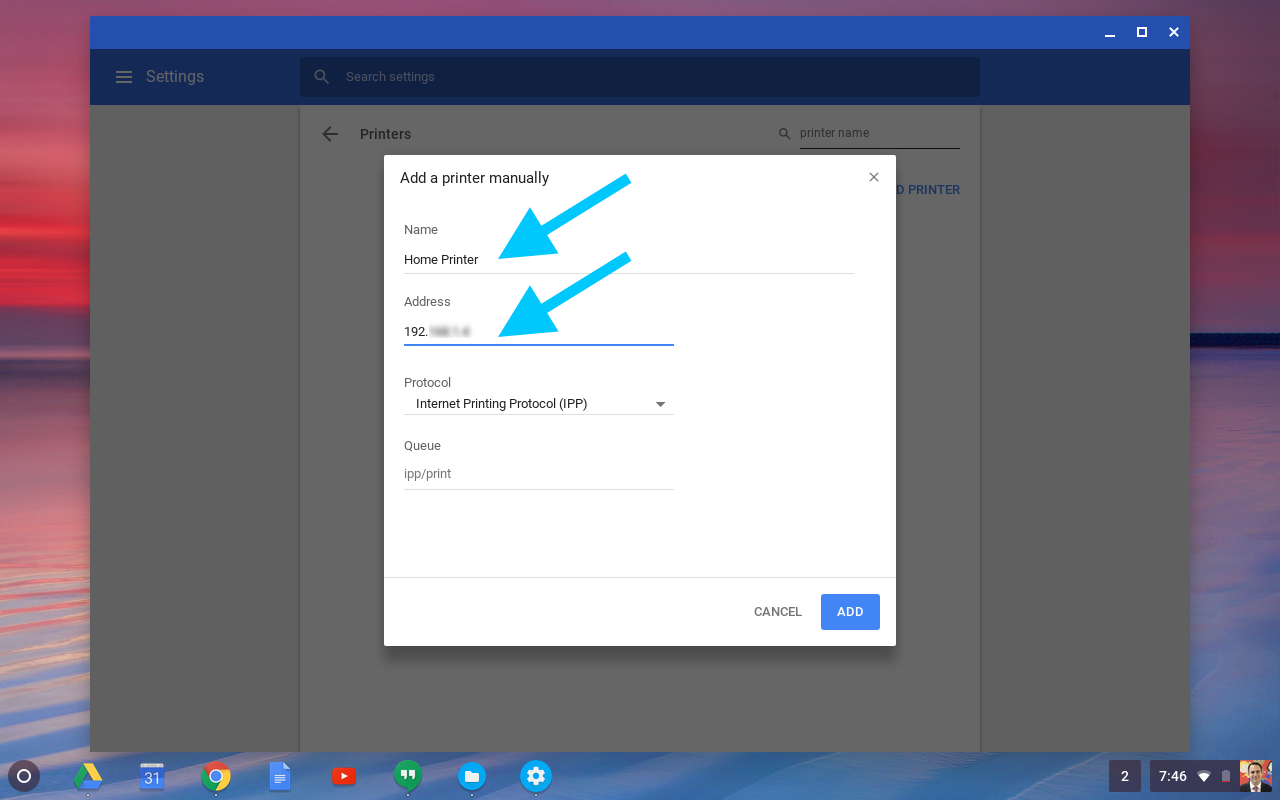The width and height of the screenshot is (1280, 800).
Task: Open the notification counter showing 2
Action: pyautogui.click(x=1124, y=776)
